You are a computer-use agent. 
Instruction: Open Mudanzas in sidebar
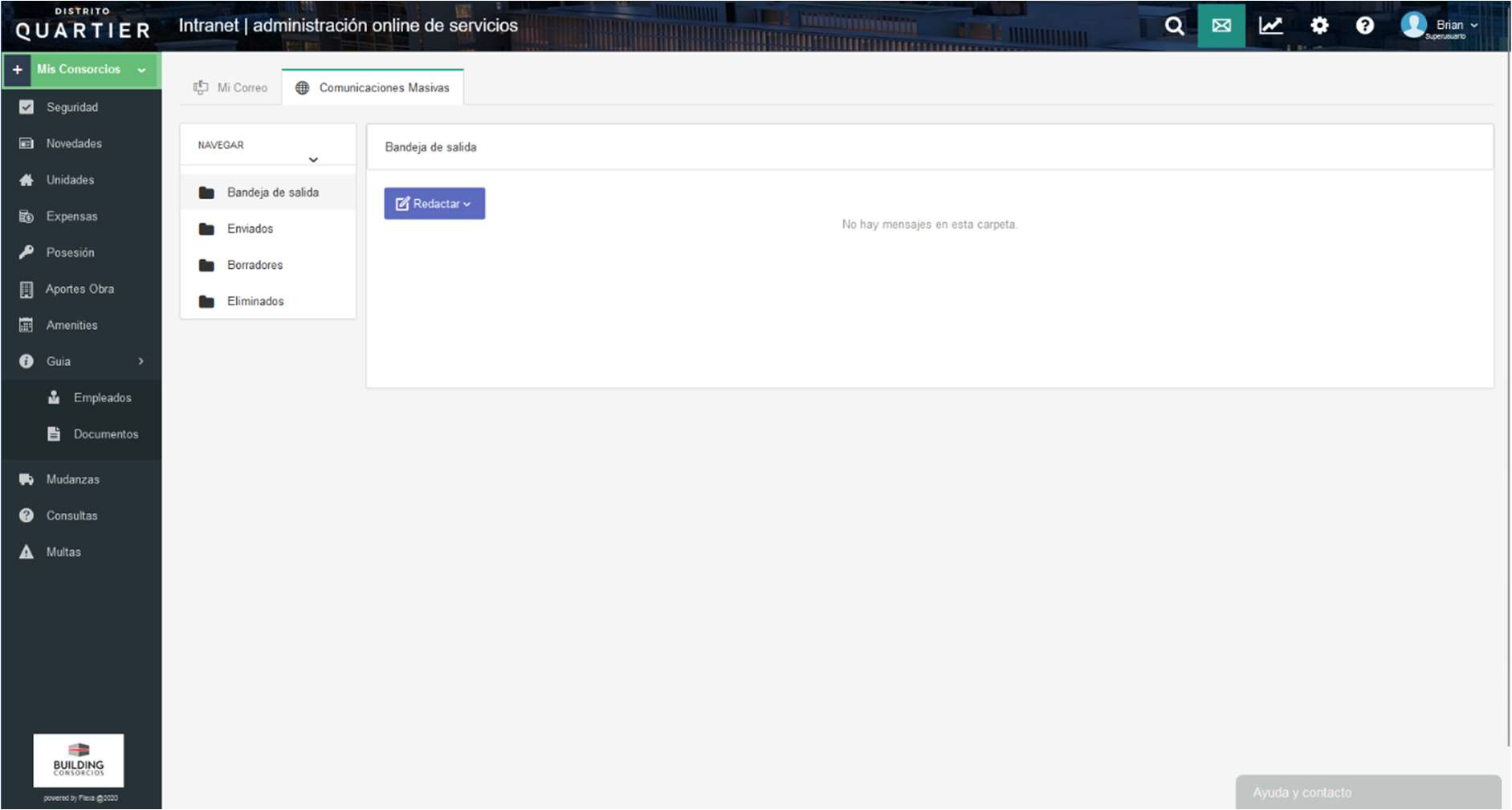[x=73, y=479]
